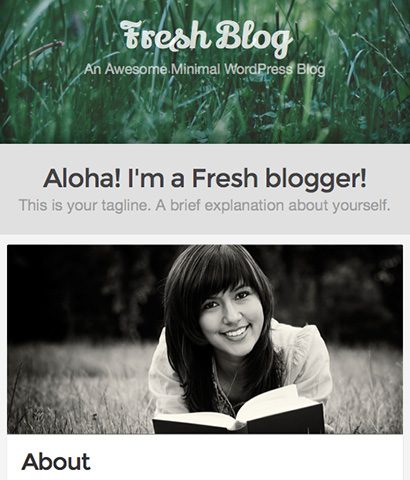Click the open book in the photo
The width and height of the screenshot is (410, 480).
(x=238, y=411)
